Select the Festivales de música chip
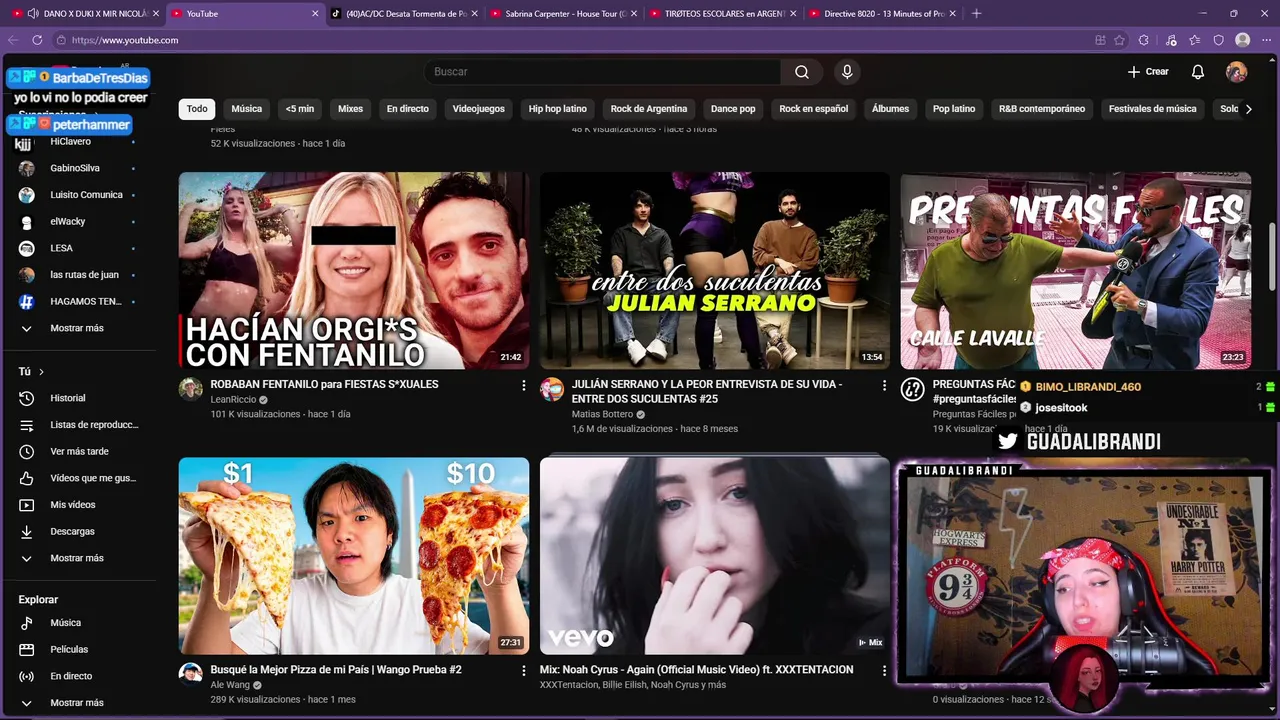The width and height of the screenshot is (1280, 720). tap(1153, 109)
